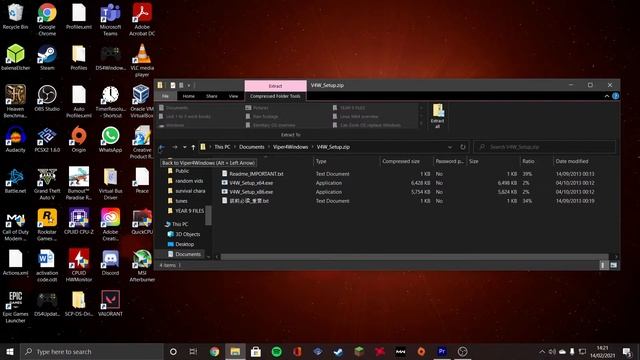
Task: Expand the Extract To destinations list
Action: click(422, 125)
